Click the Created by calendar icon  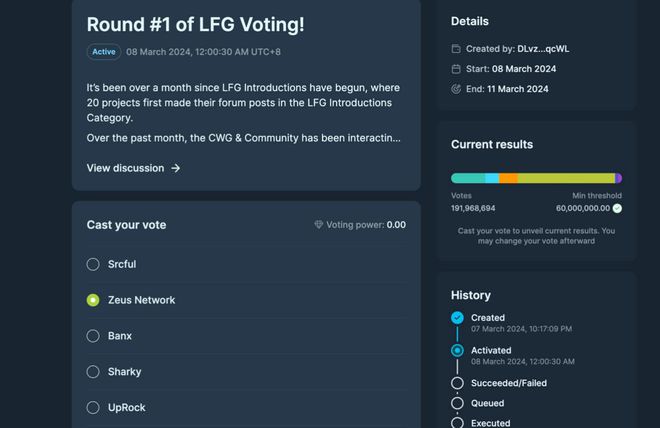[456, 49]
